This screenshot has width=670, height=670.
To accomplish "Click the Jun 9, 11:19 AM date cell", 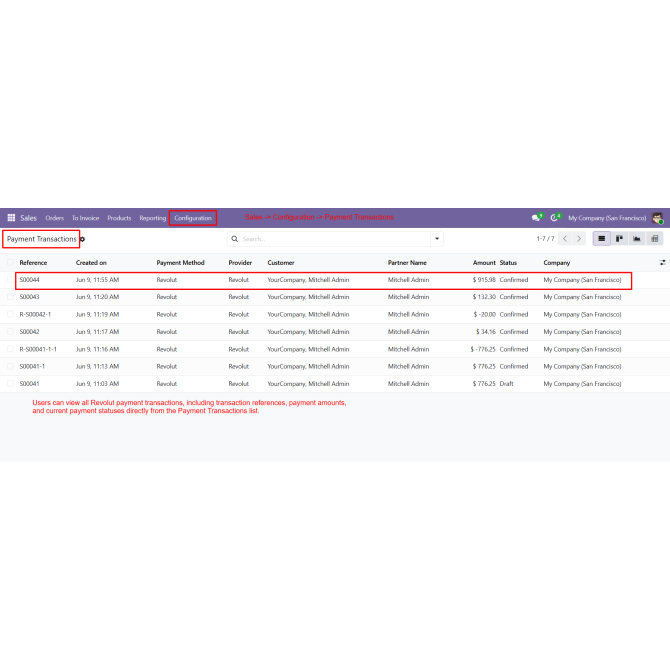I will [97, 314].
